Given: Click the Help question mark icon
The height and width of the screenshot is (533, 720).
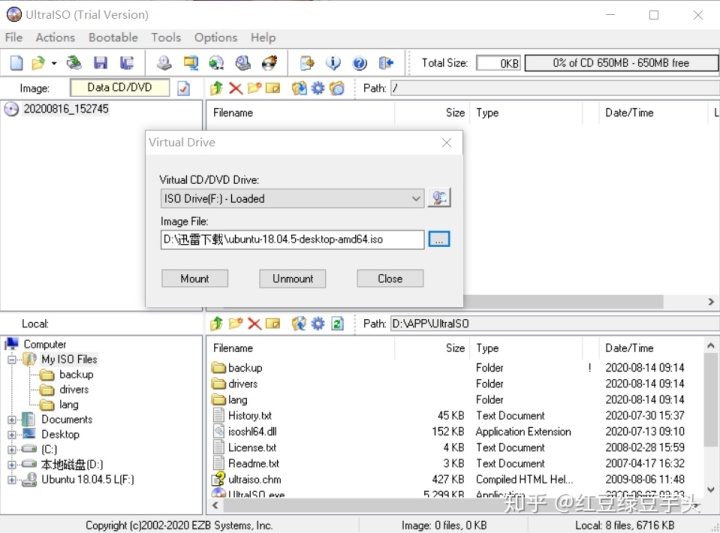Looking at the screenshot, I should (x=360, y=63).
